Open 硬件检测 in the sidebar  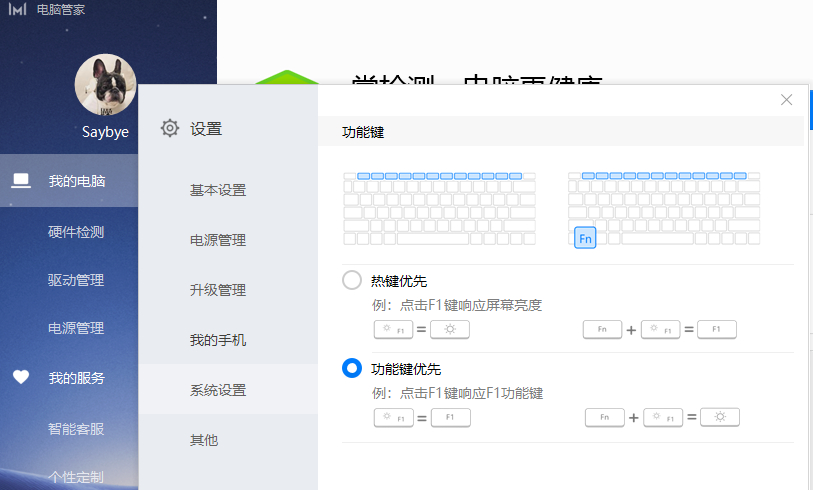click(76, 232)
